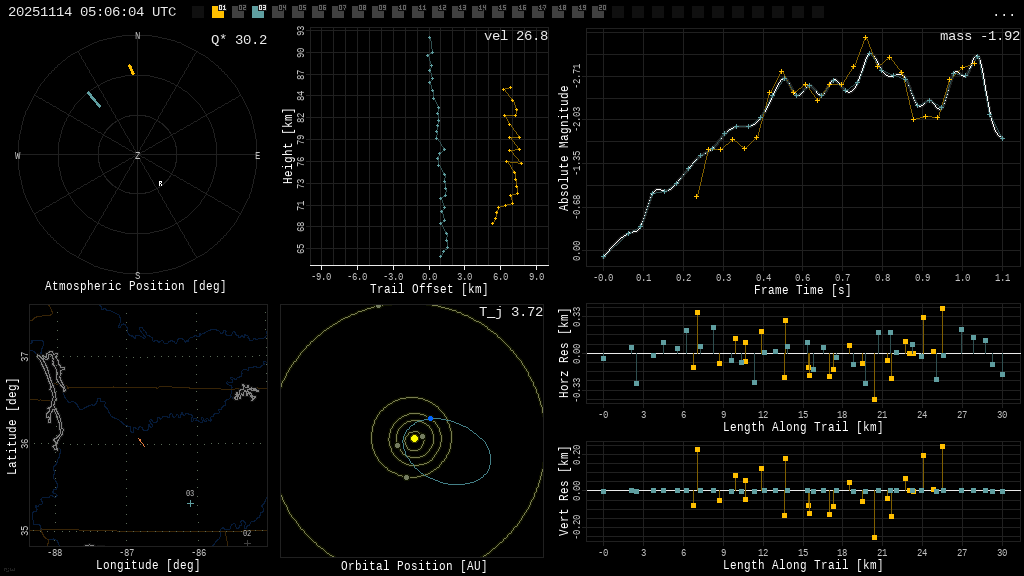
Task: Toggle the teal station 03 box
Action: [x=258, y=12]
